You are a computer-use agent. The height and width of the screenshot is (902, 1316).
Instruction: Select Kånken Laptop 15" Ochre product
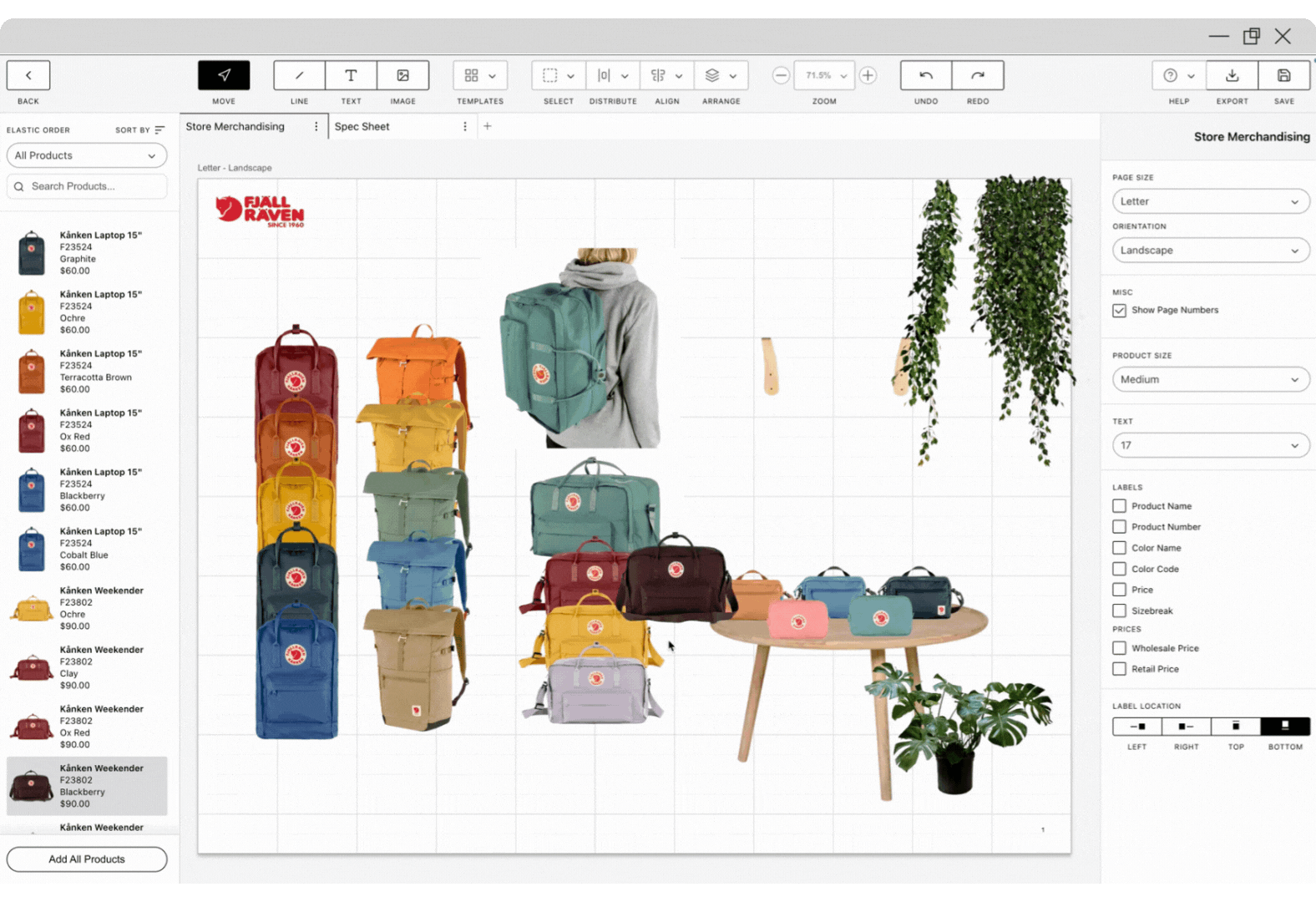[x=87, y=312]
